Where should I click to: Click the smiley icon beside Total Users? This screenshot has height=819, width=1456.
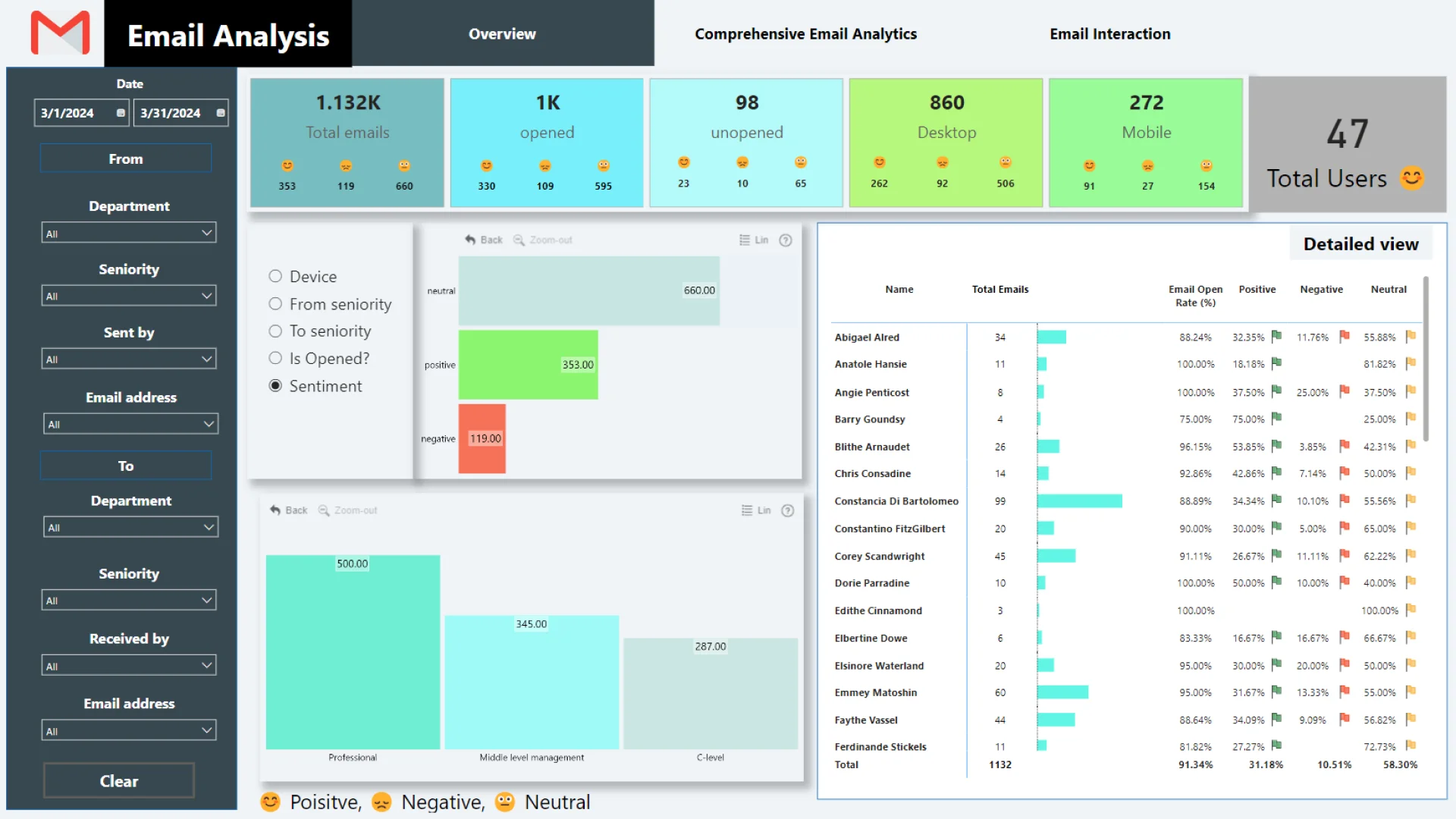coord(1411,177)
